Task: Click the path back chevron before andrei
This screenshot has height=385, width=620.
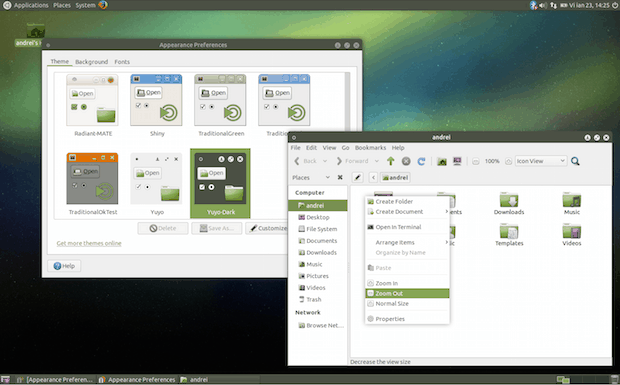Action: point(373,177)
